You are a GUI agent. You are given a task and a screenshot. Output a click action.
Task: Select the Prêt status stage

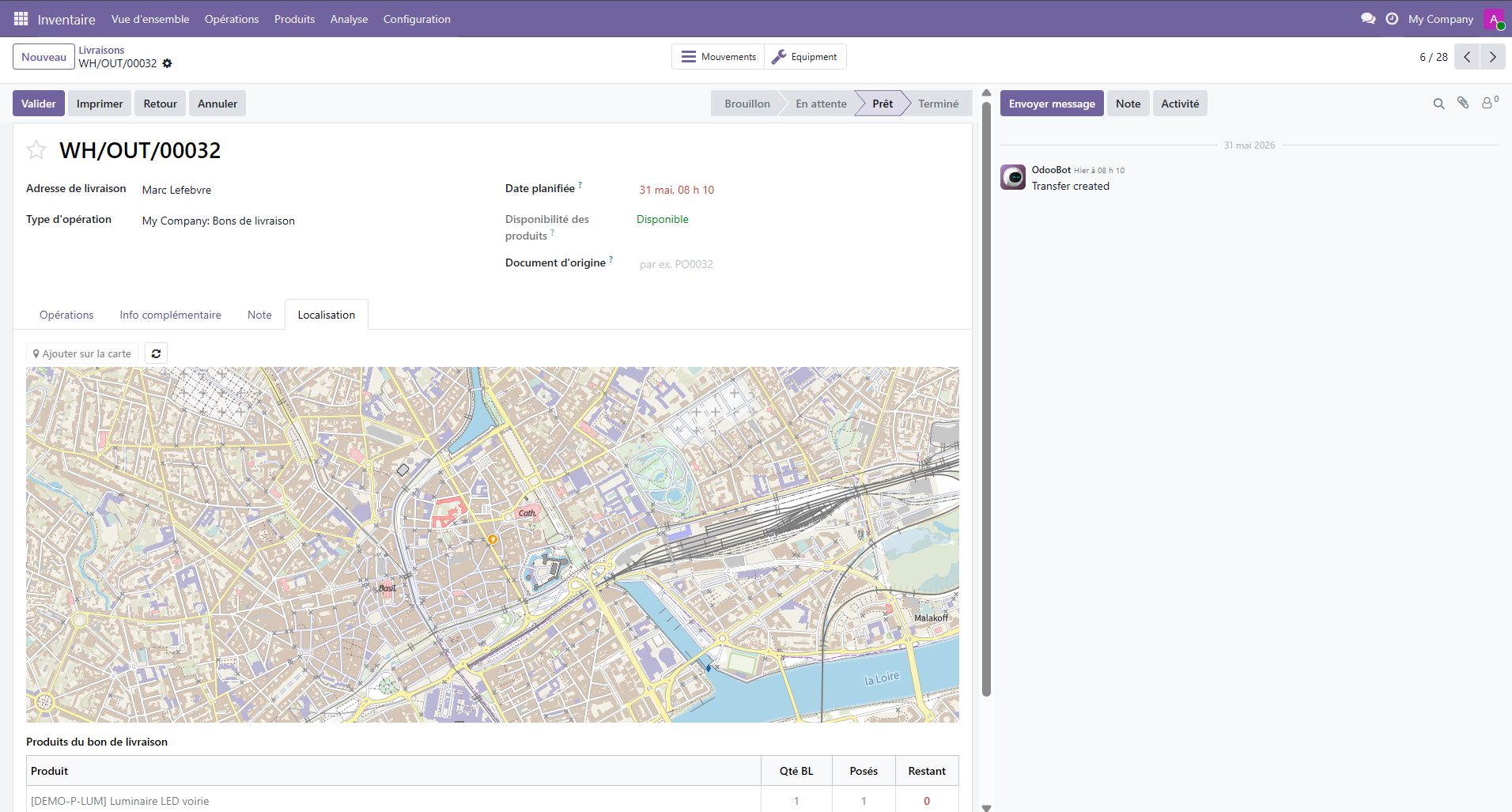pyautogui.click(x=883, y=104)
